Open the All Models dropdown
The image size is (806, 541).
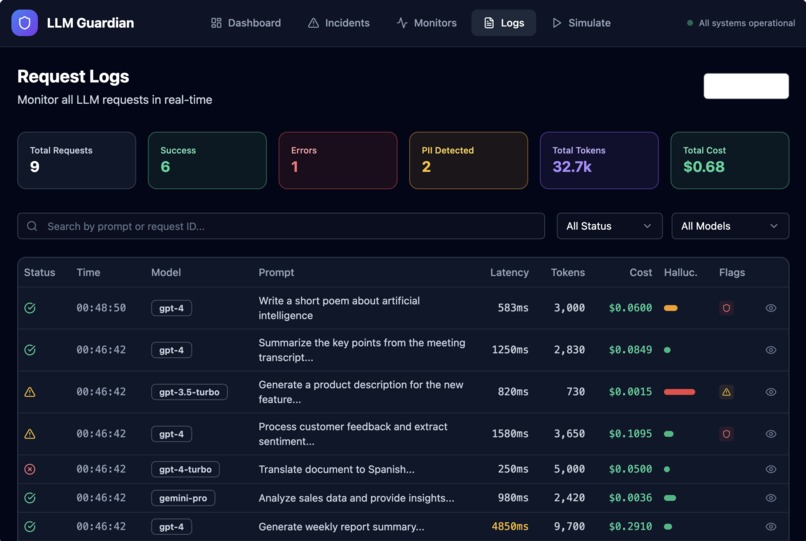(730, 226)
